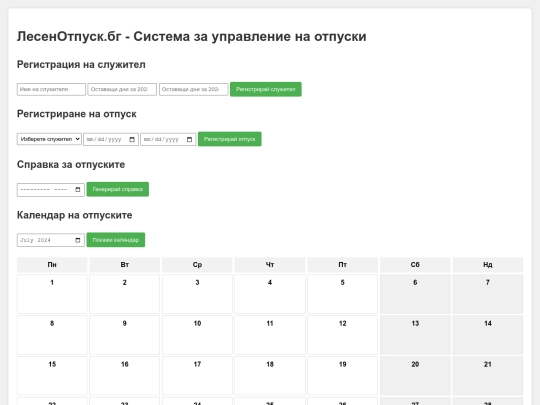Select calendar day 9
The height and width of the screenshot is (405, 540).
click(125, 335)
